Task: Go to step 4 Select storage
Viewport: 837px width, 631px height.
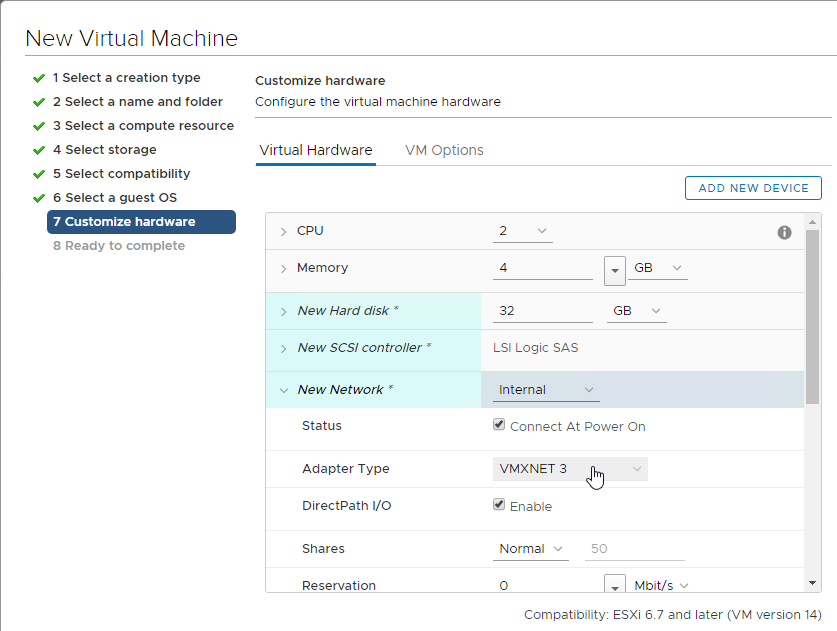Action: 105,149
